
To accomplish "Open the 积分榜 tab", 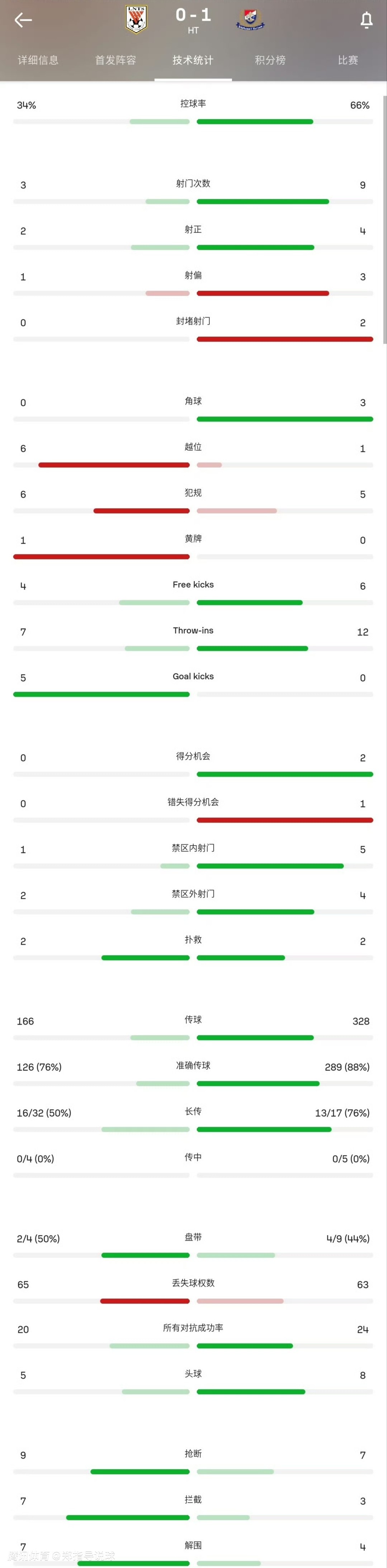I will (x=270, y=60).
